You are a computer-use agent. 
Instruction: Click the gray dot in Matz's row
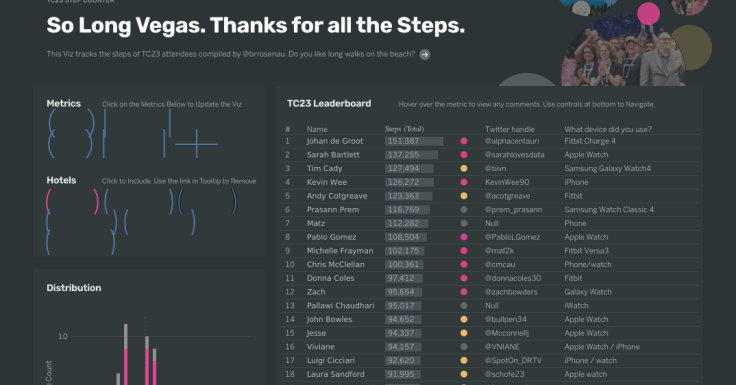tap(464, 223)
